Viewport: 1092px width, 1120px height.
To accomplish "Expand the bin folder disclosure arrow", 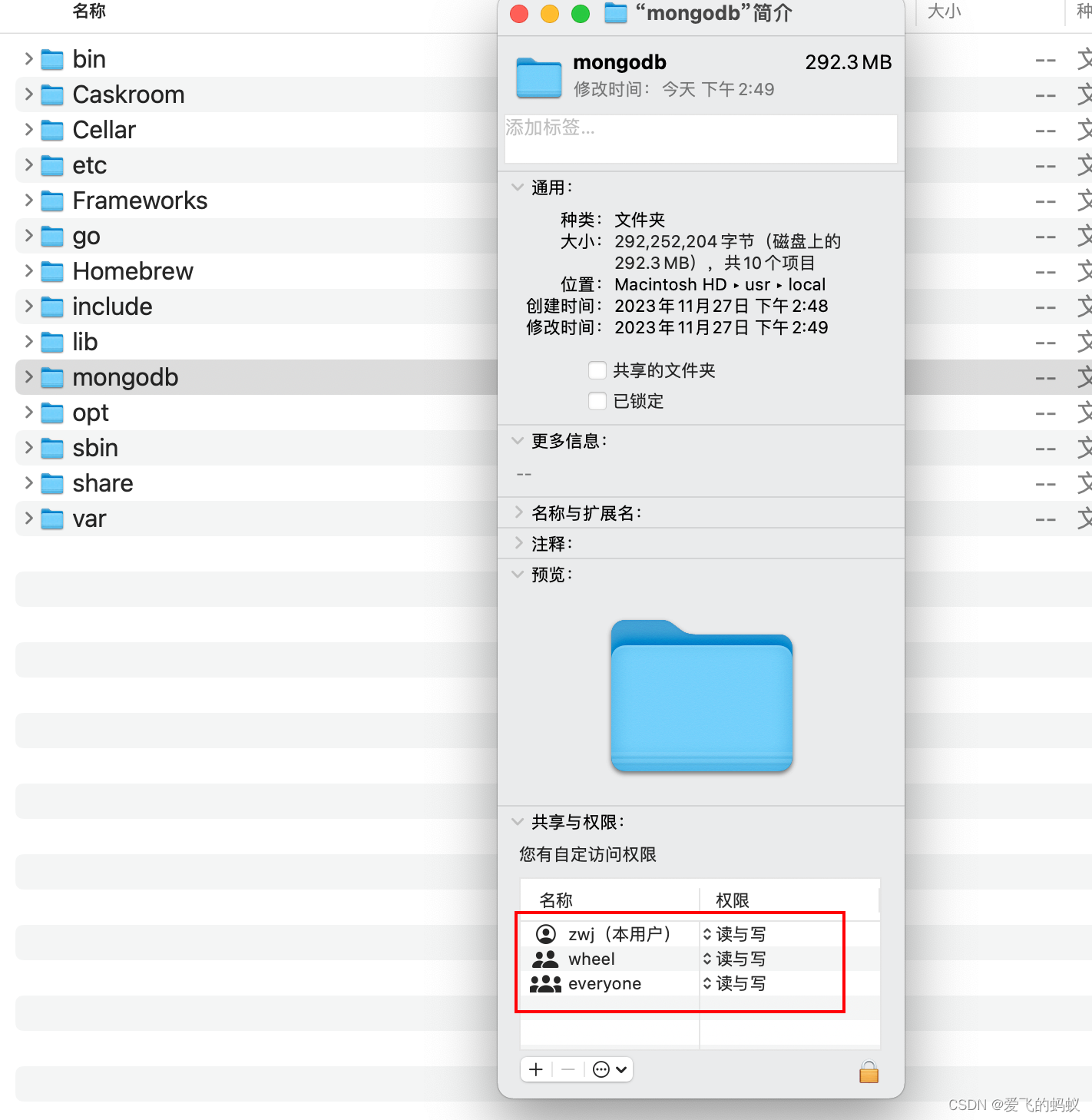I will tap(28, 59).
